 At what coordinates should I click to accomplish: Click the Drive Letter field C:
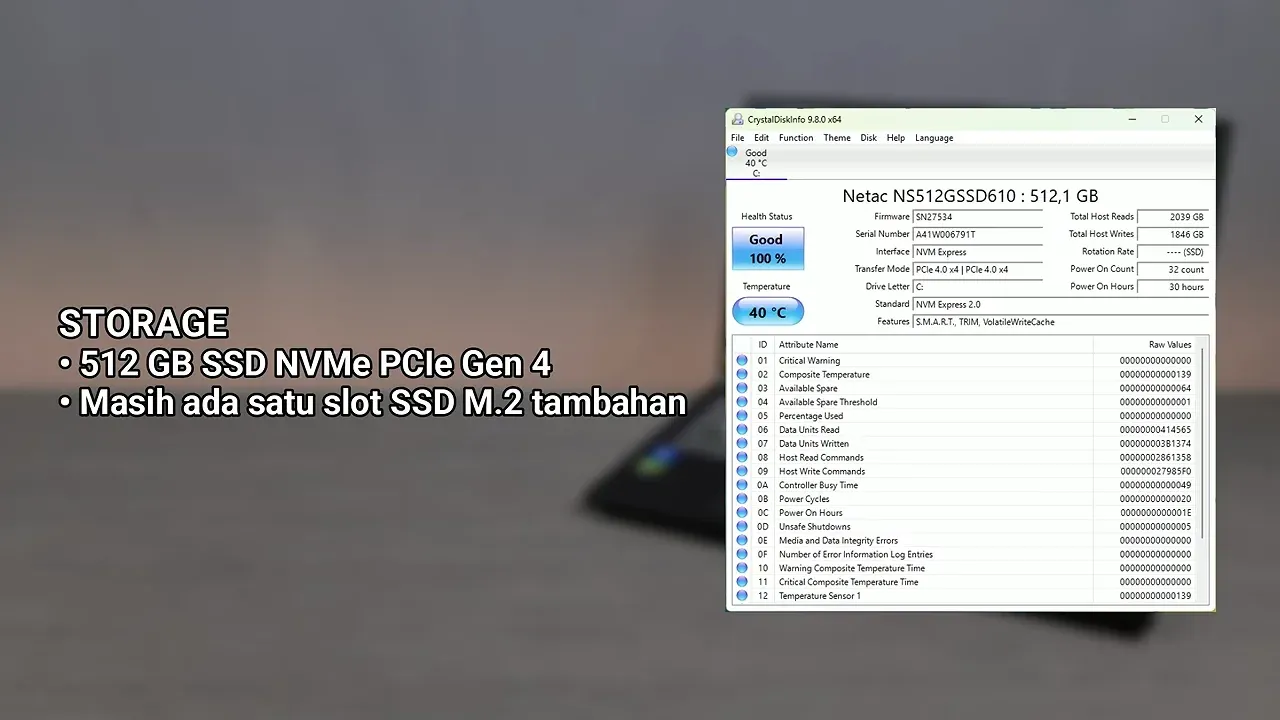point(978,287)
